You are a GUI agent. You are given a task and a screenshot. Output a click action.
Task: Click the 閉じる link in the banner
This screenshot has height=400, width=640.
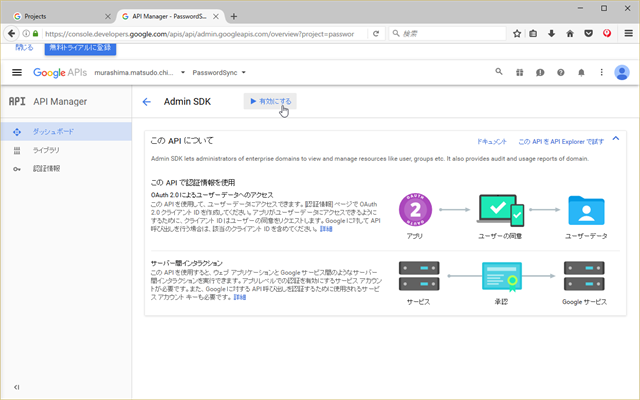(x=24, y=47)
